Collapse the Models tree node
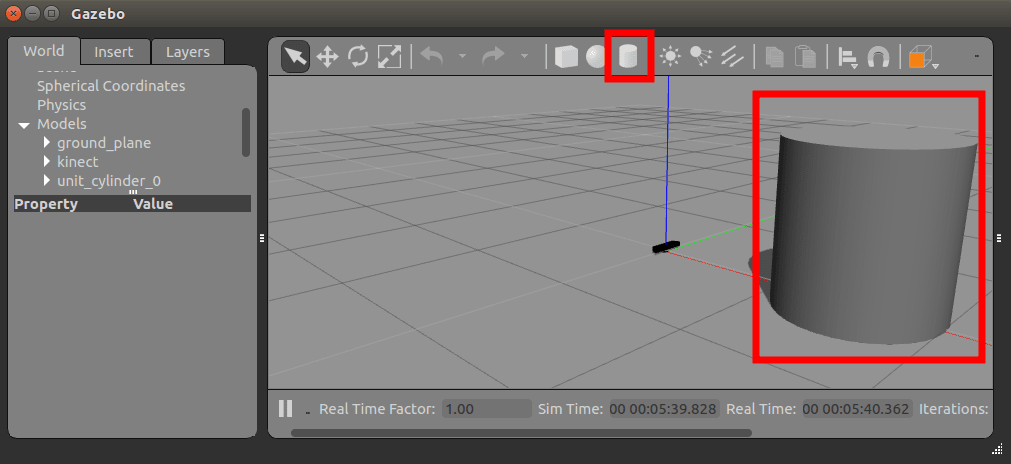The width and height of the screenshot is (1011, 464). point(24,124)
